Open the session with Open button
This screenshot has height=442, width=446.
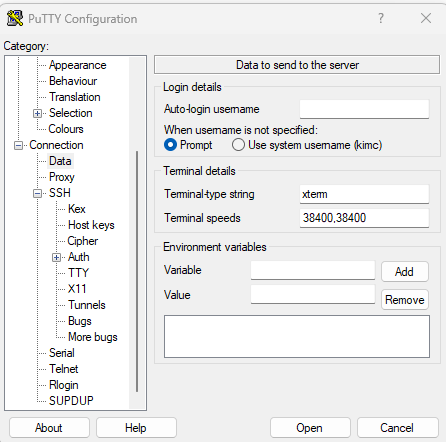(x=310, y=428)
